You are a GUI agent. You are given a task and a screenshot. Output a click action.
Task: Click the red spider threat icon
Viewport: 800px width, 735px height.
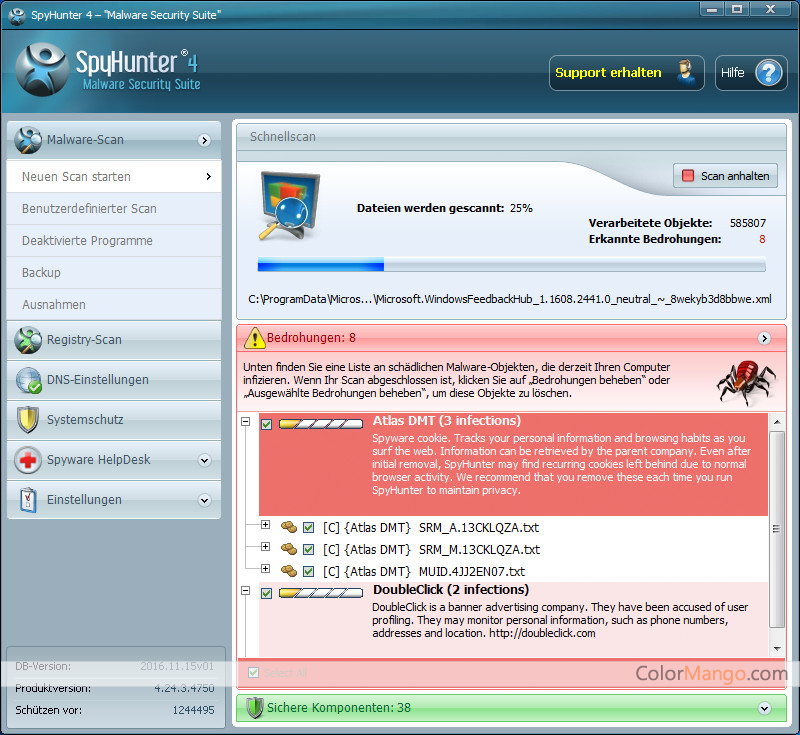[746, 382]
